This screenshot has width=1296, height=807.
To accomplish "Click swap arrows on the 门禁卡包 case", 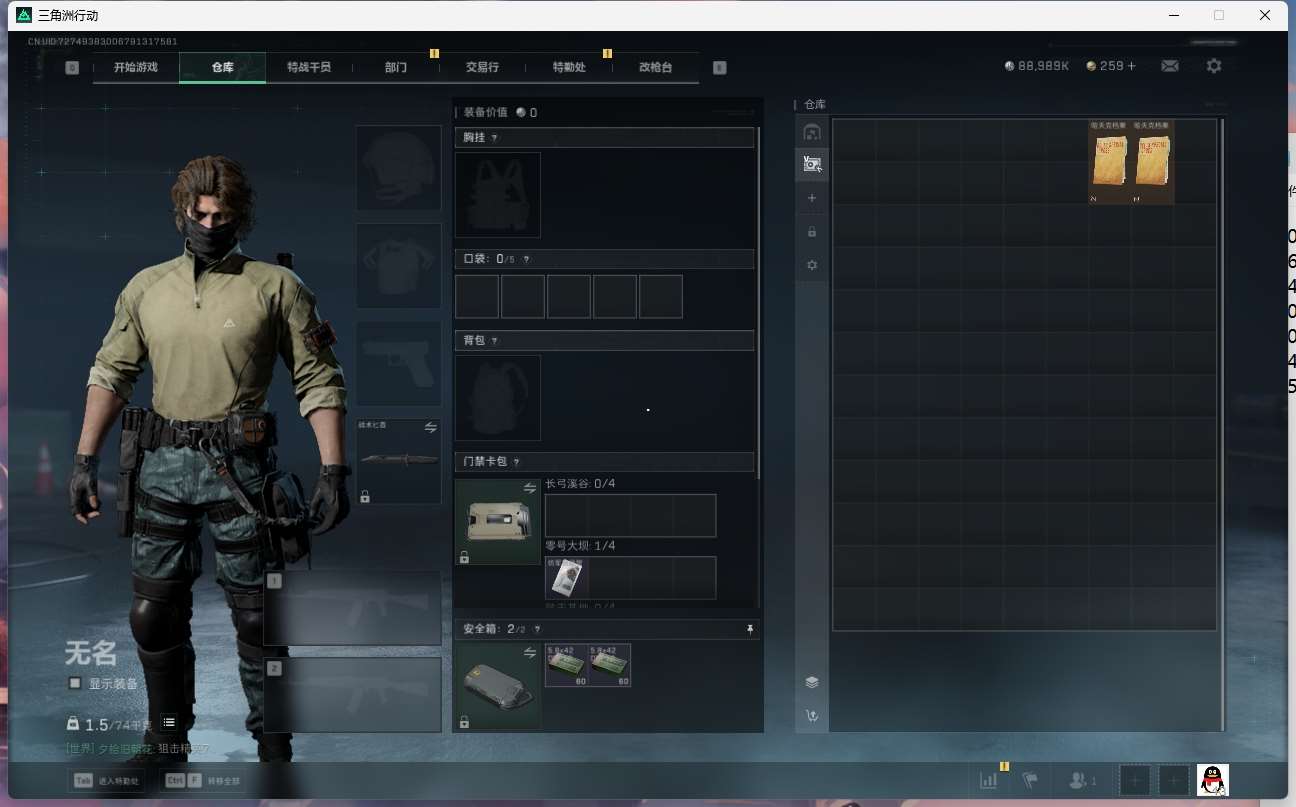I will pos(530,488).
